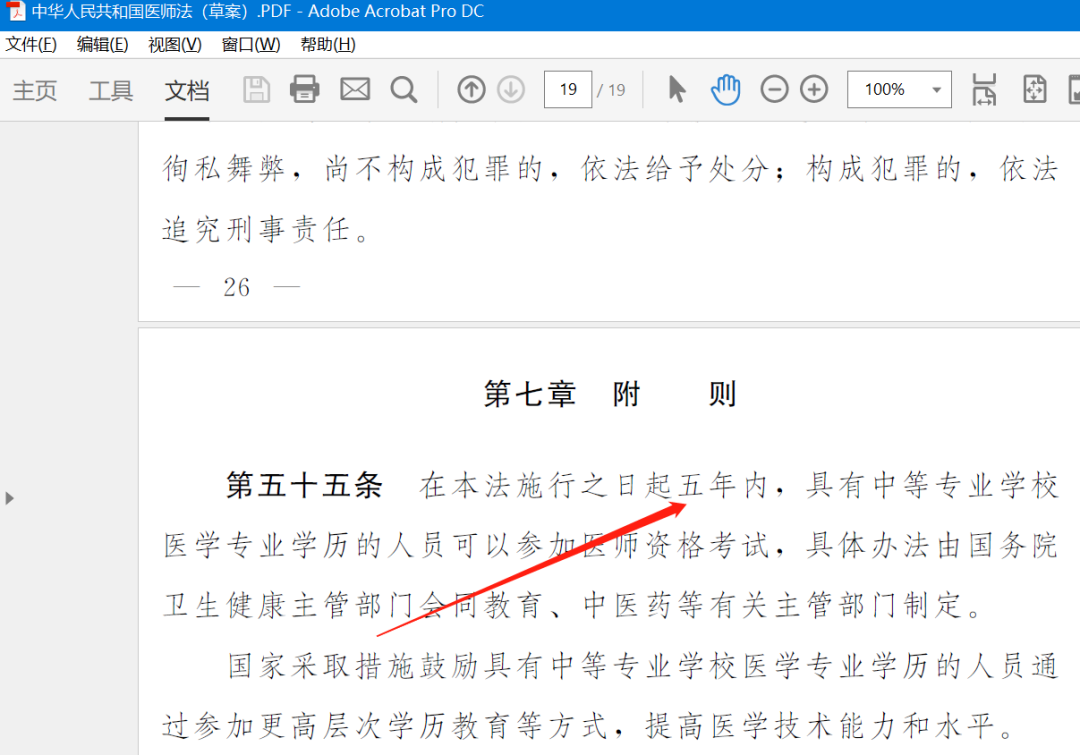Switch to the 文档 tab
Image resolution: width=1080 pixels, height=755 pixels.
point(187,90)
